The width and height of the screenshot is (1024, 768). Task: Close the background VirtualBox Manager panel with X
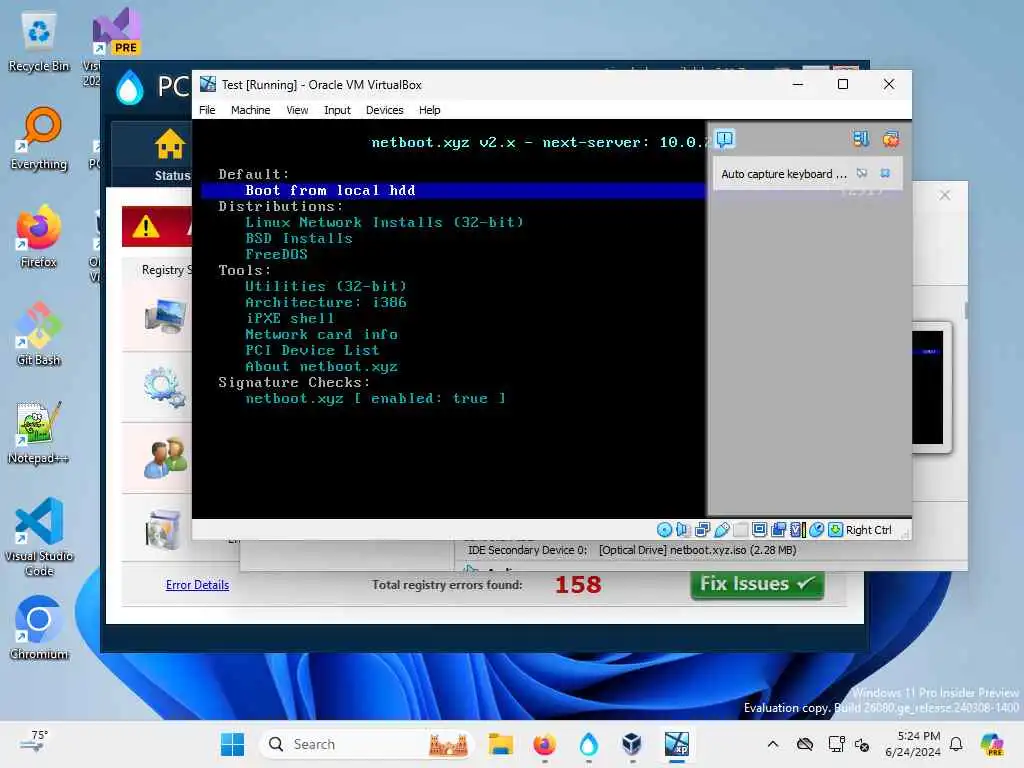(x=944, y=195)
